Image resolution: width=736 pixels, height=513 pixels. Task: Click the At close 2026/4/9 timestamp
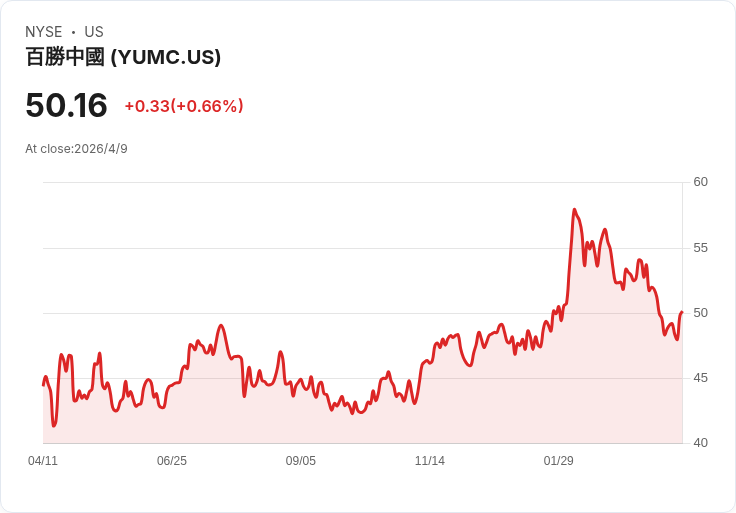tap(77, 149)
